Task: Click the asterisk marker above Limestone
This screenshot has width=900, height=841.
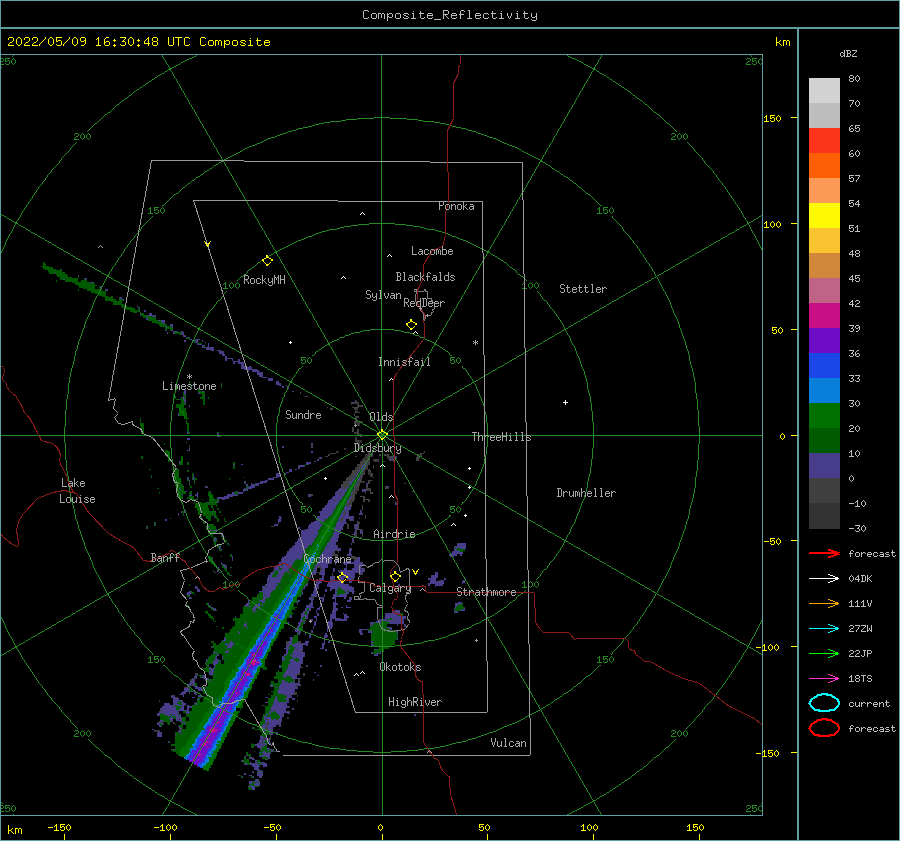Action: tap(189, 377)
